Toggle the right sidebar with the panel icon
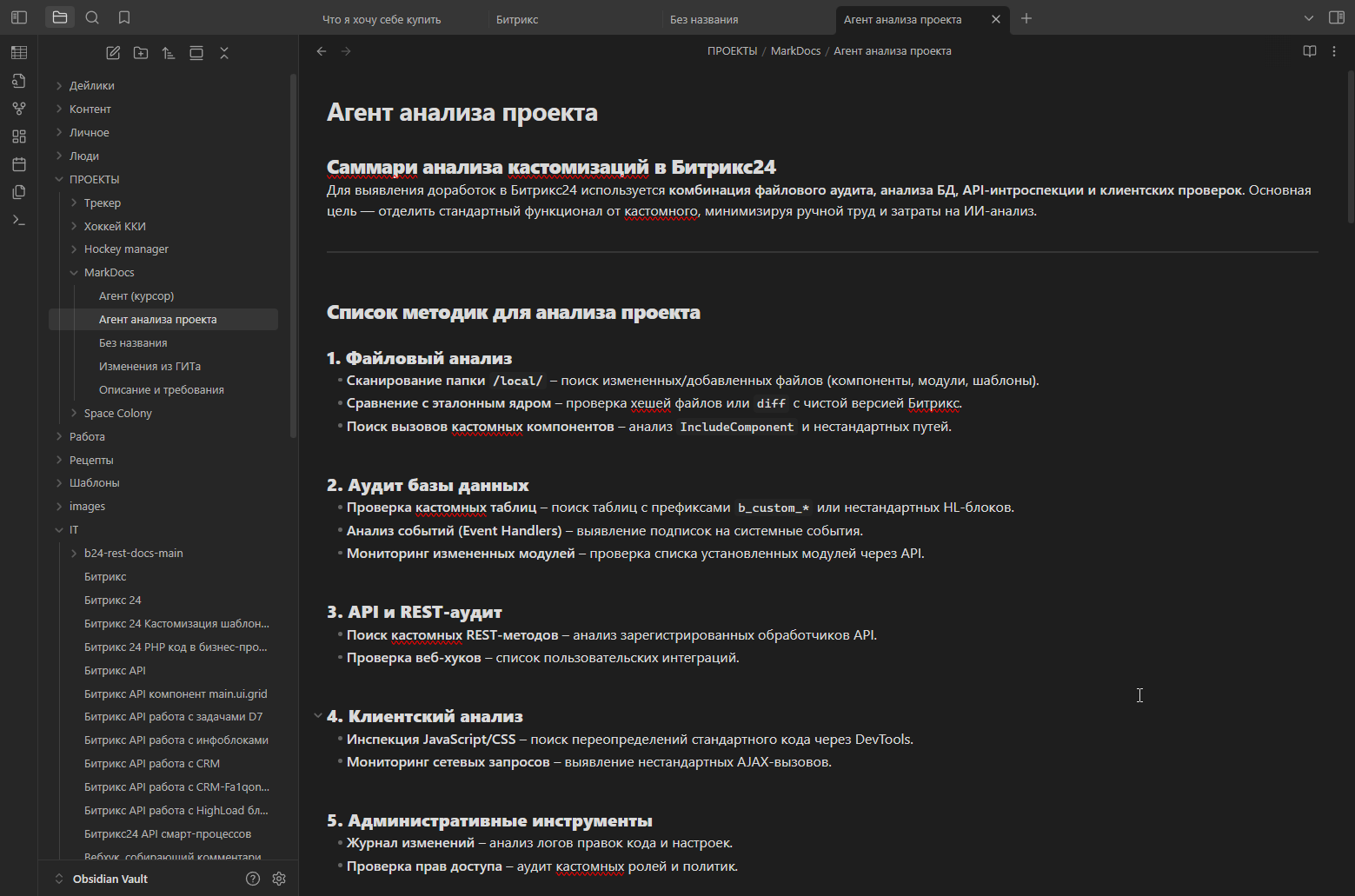Image resolution: width=1355 pixels, height=896 pixels. tap(1336, 17)
